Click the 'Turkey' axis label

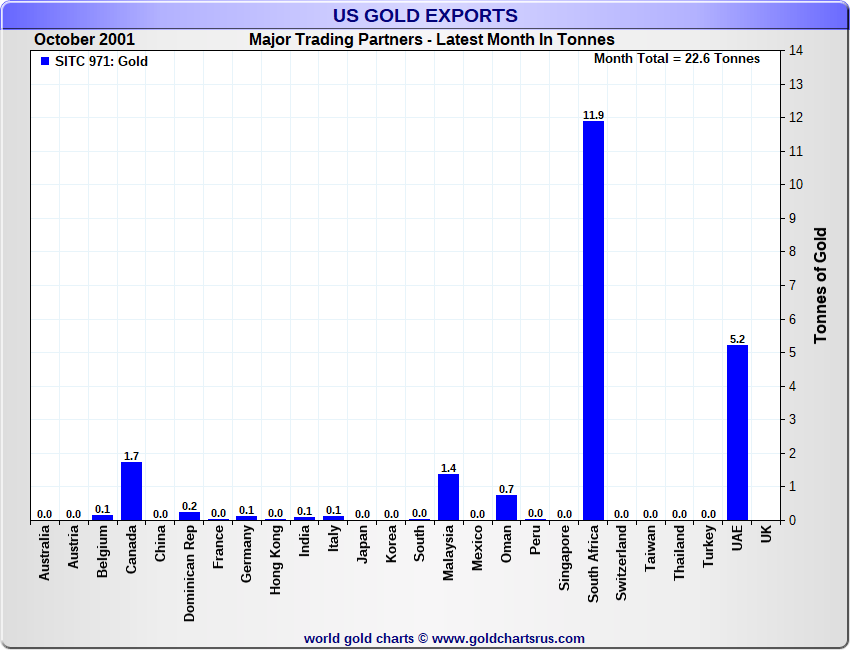709,546
